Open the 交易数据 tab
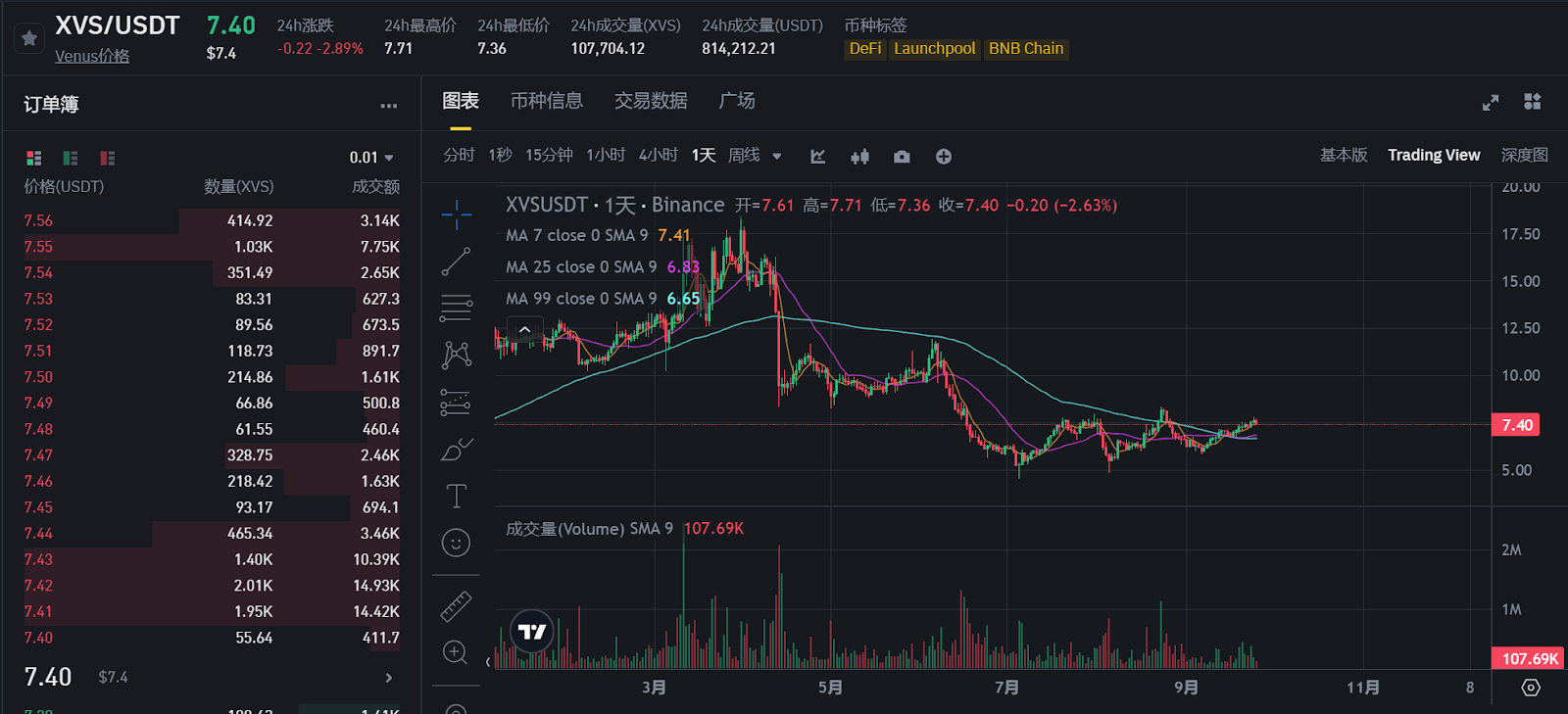The image size is (1568, 714). point(651,101)
